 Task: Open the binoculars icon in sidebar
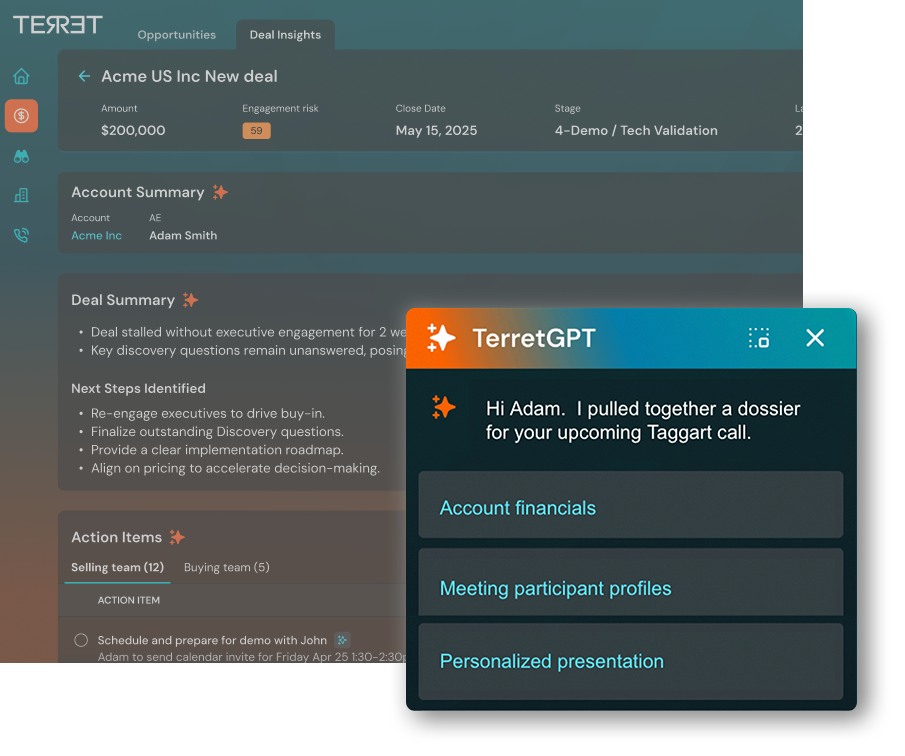pyautogui.click(x=21, y=156)
